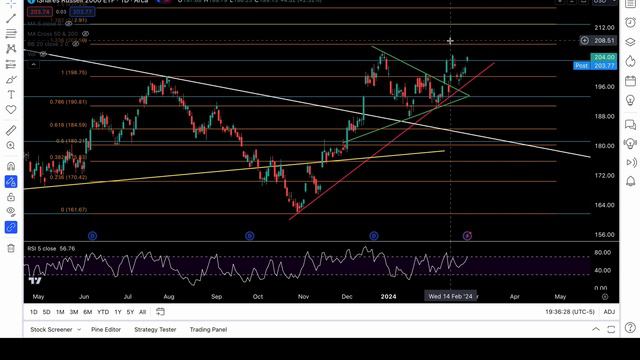Viewport: 640px width, 360px height.
Task: Select the Text annotation tool
Action: click(11, 95)
